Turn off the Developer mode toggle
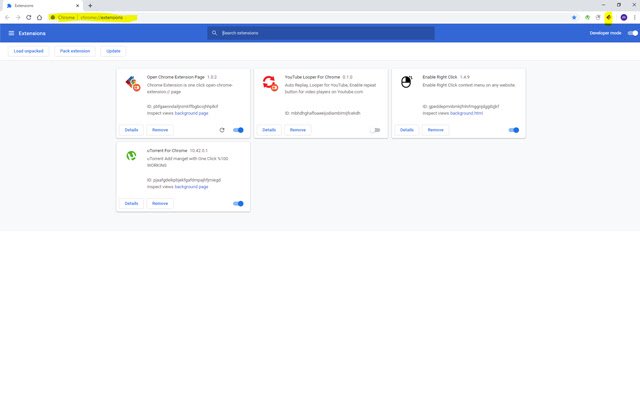Image resolution: width=640 pixels, height=400 pixels. click(x=633, y=33)
